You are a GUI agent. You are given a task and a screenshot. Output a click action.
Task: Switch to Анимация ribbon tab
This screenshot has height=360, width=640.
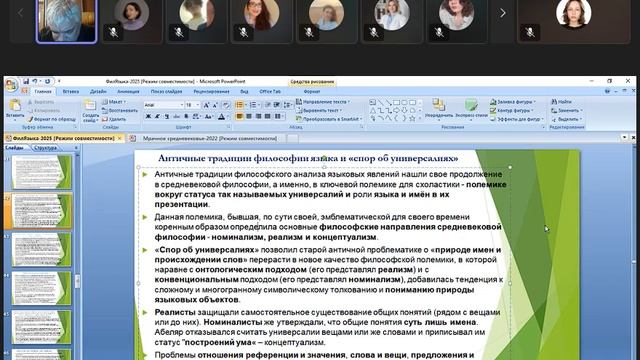point(128,91)
